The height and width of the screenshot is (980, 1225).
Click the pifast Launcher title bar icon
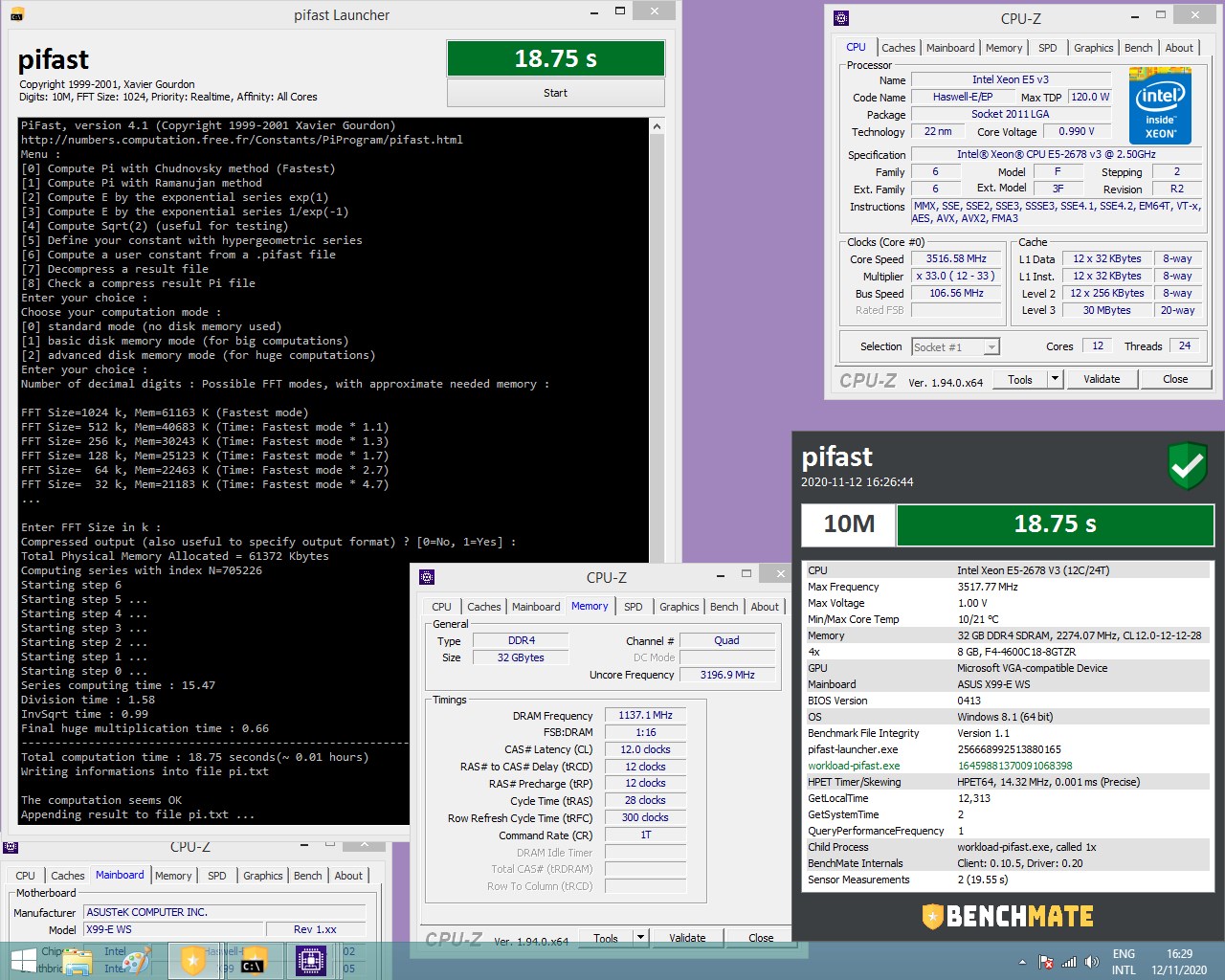pos(17,14)
